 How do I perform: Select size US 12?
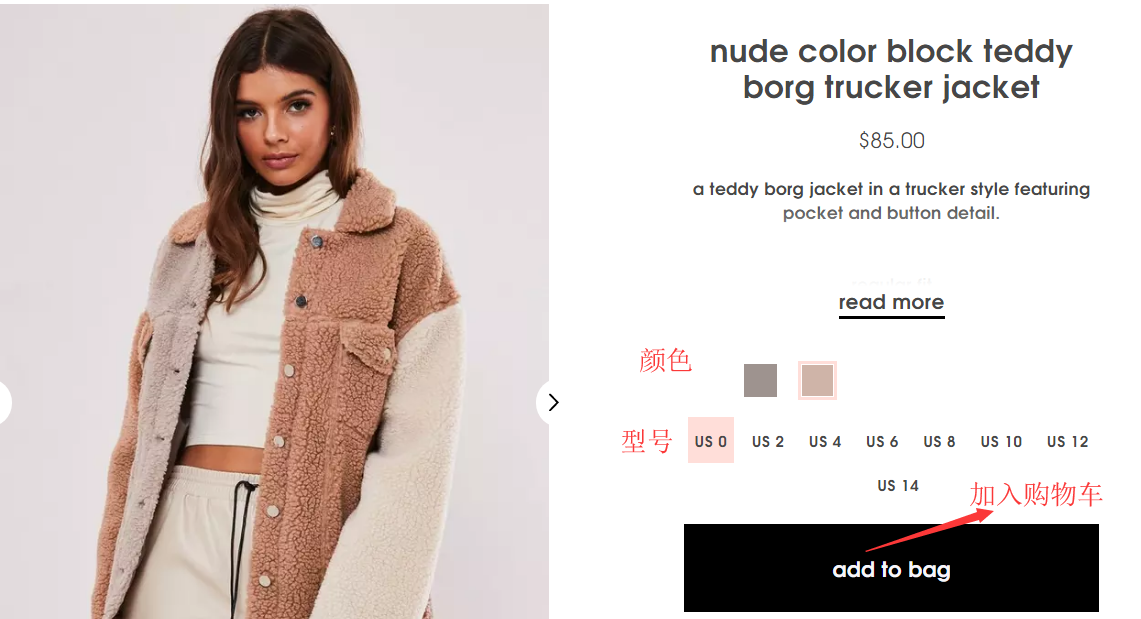coord(1068,442)
